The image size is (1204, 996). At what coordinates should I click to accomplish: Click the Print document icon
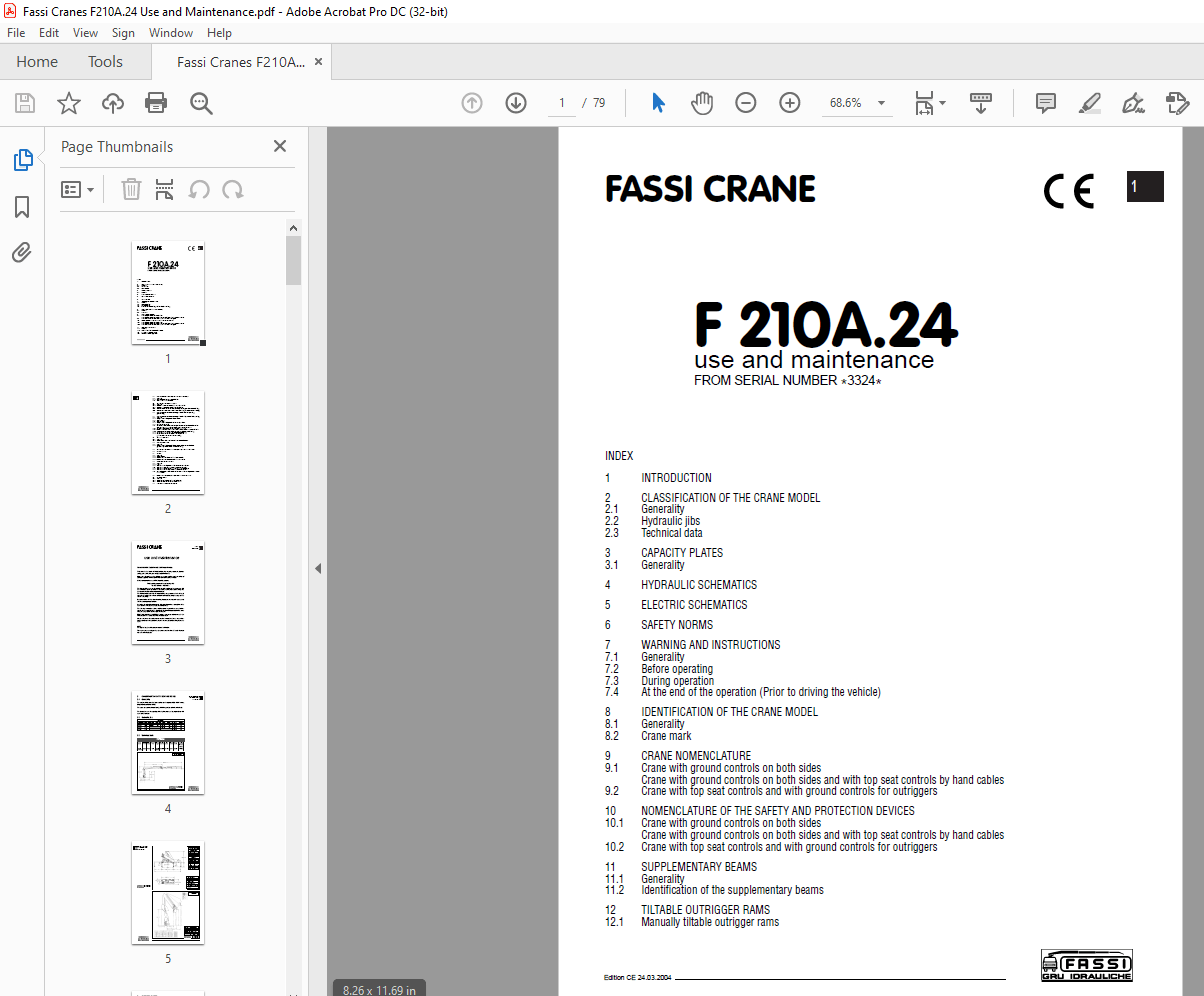(x=156, y=103)
